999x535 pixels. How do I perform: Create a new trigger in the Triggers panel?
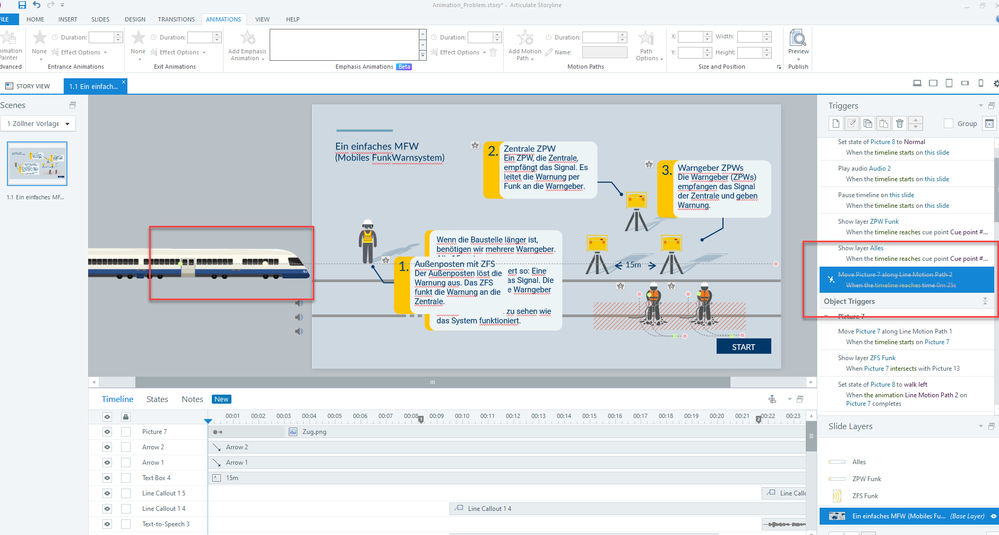point(836,123)
